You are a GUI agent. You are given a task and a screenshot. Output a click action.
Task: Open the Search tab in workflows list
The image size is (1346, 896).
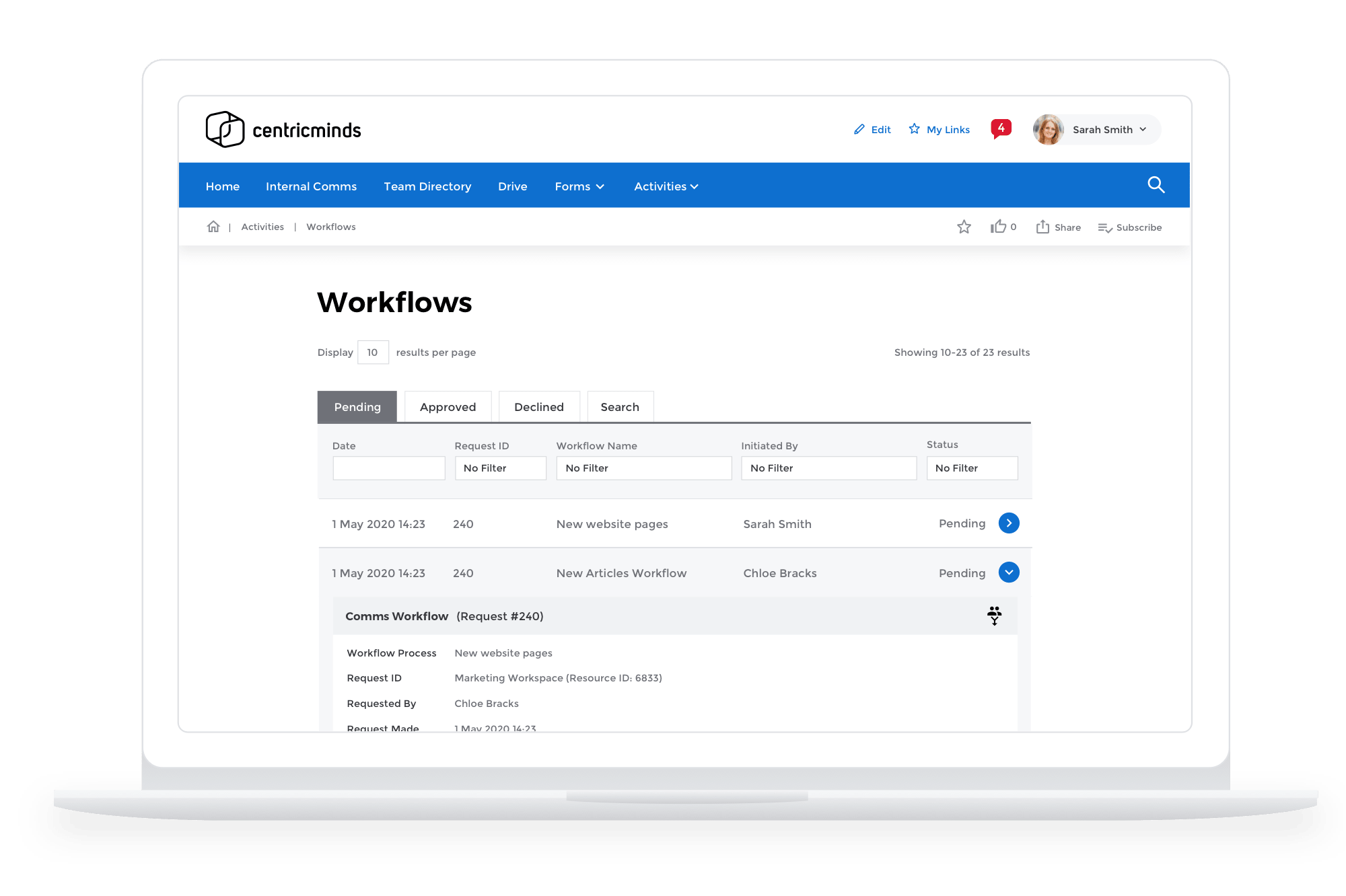[x=619, y=406]
